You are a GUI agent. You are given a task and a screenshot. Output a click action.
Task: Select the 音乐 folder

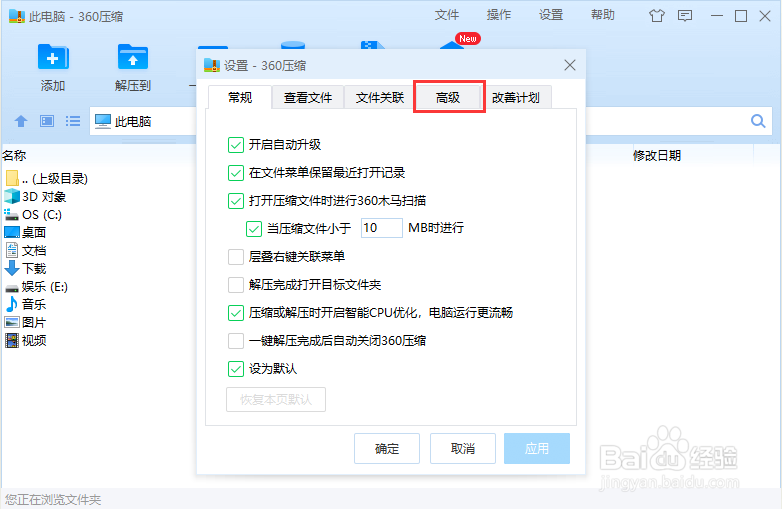pos(25,304)
